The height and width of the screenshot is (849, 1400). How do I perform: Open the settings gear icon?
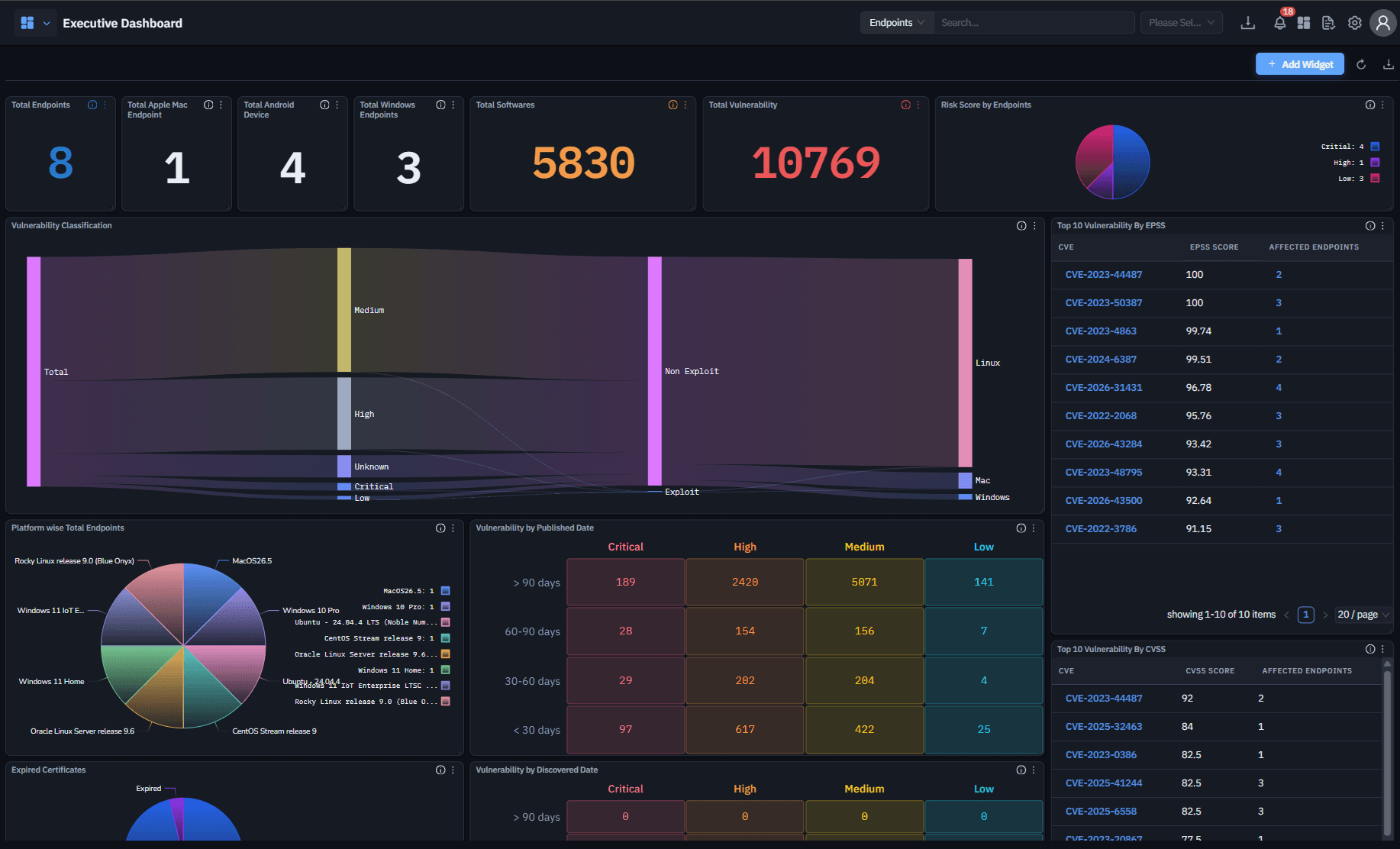[1354, 23]
